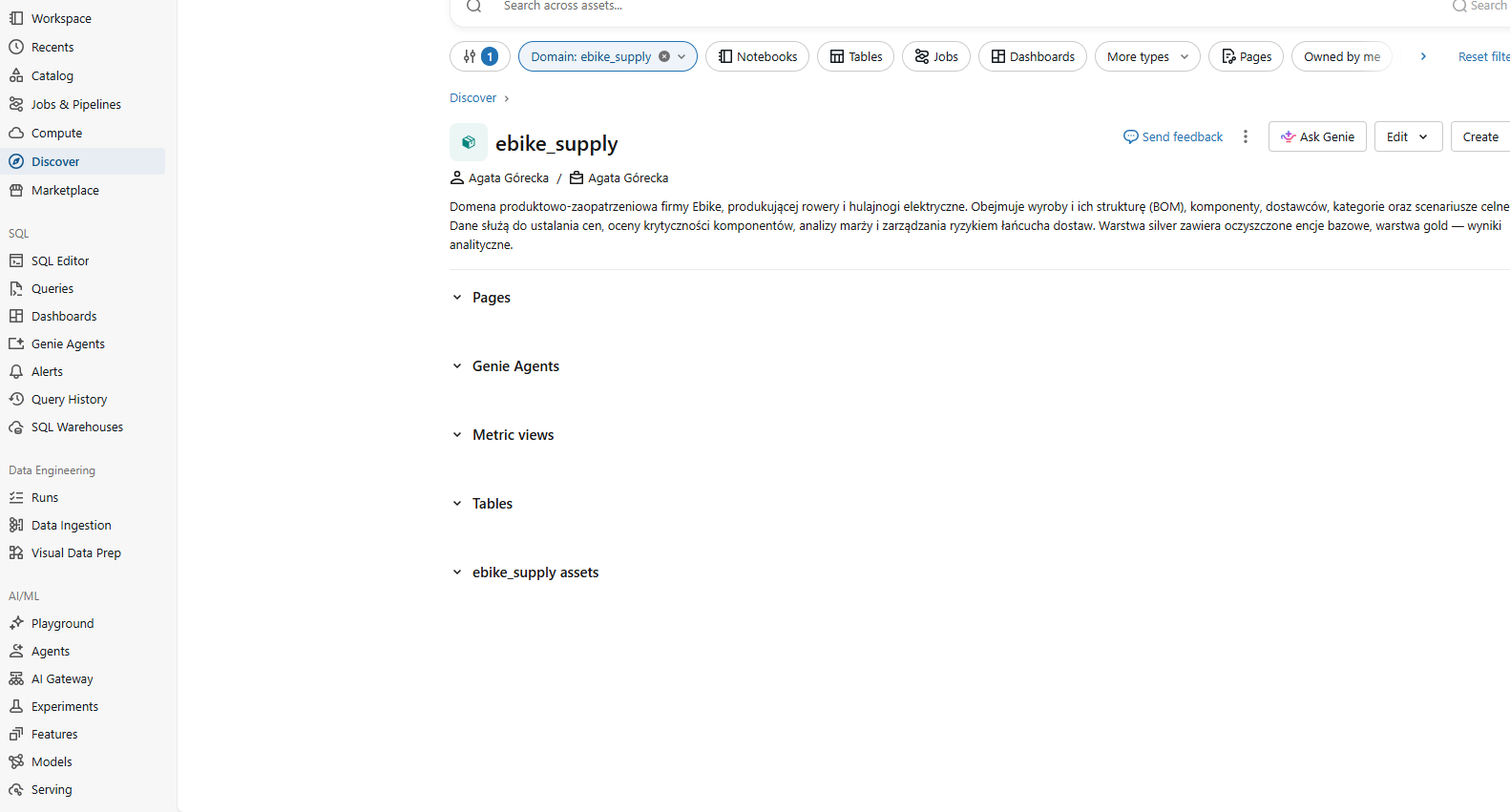Collapse the Tables section chevron

[x=457, y=504]
